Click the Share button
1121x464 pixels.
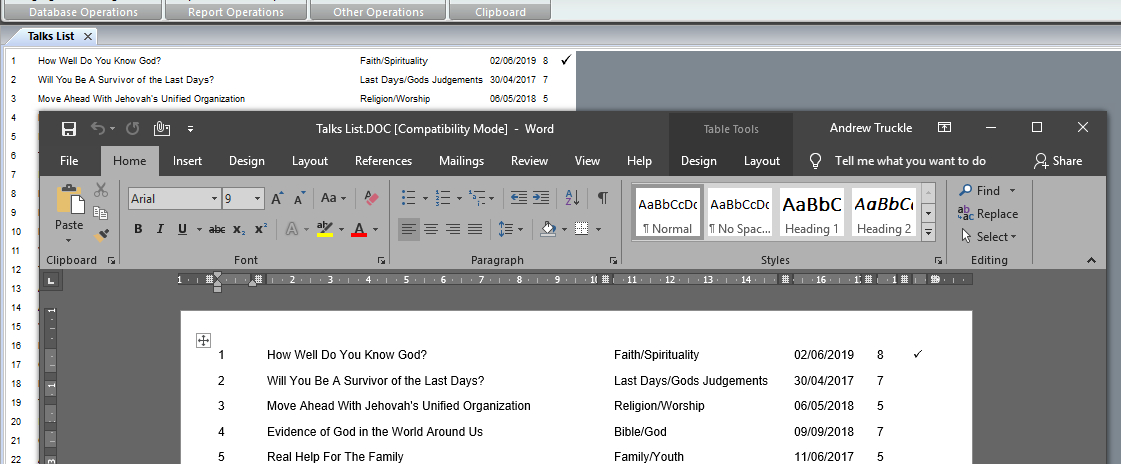click(1058, 161)
